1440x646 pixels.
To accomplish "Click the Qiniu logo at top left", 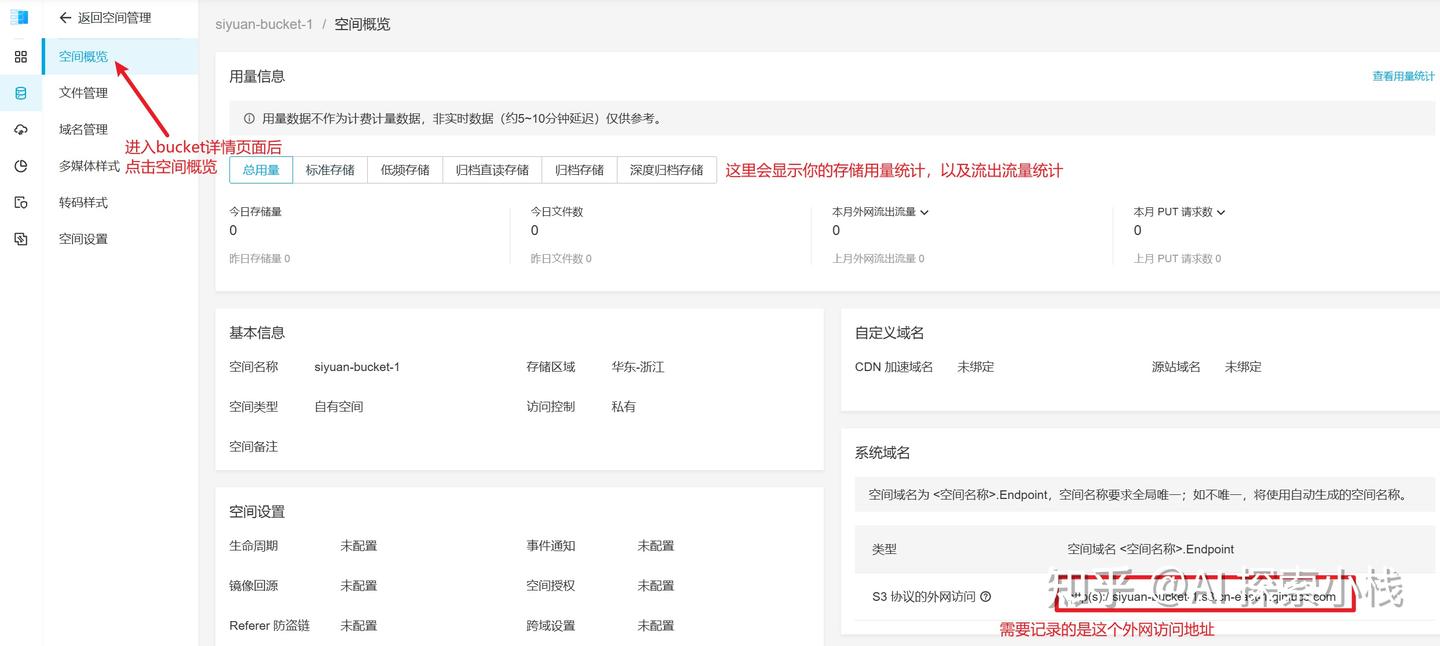I will [x=20, y=16].
